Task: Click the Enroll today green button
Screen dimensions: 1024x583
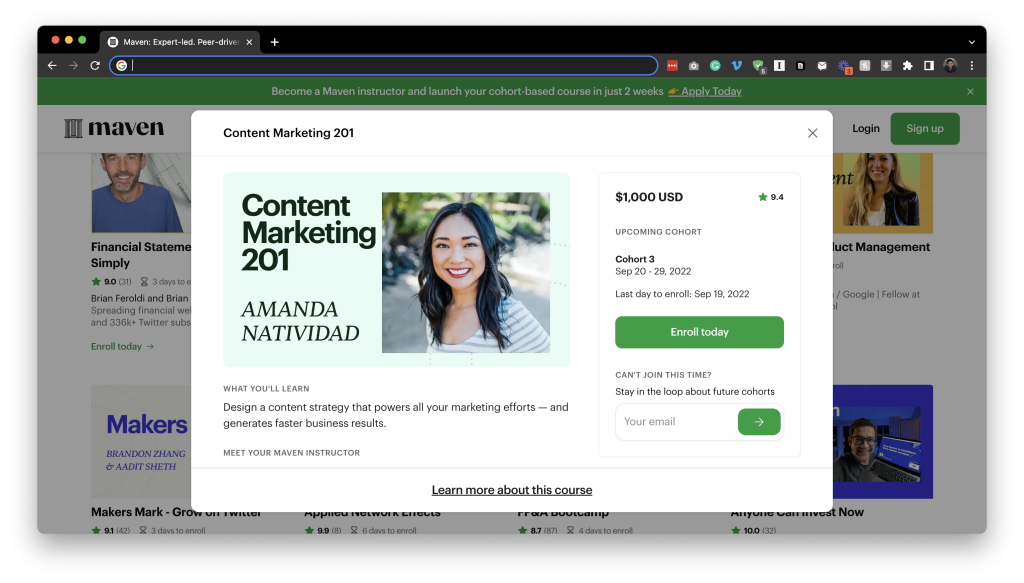Action: point(699,332)
